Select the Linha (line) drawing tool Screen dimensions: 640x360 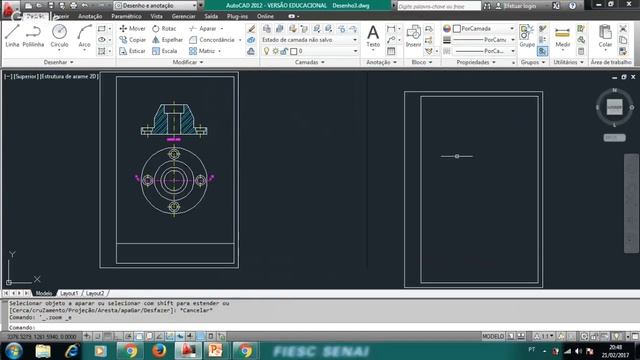click(12, 36)
